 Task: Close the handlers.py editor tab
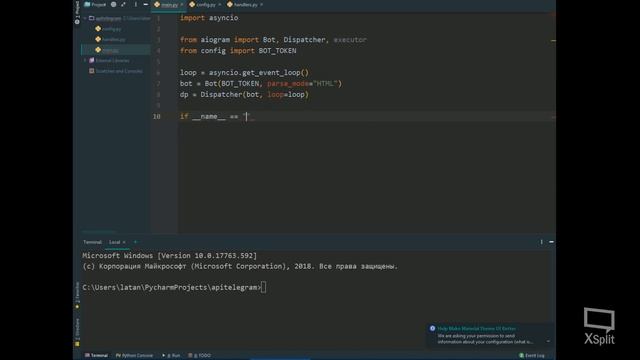pos(262,4)
